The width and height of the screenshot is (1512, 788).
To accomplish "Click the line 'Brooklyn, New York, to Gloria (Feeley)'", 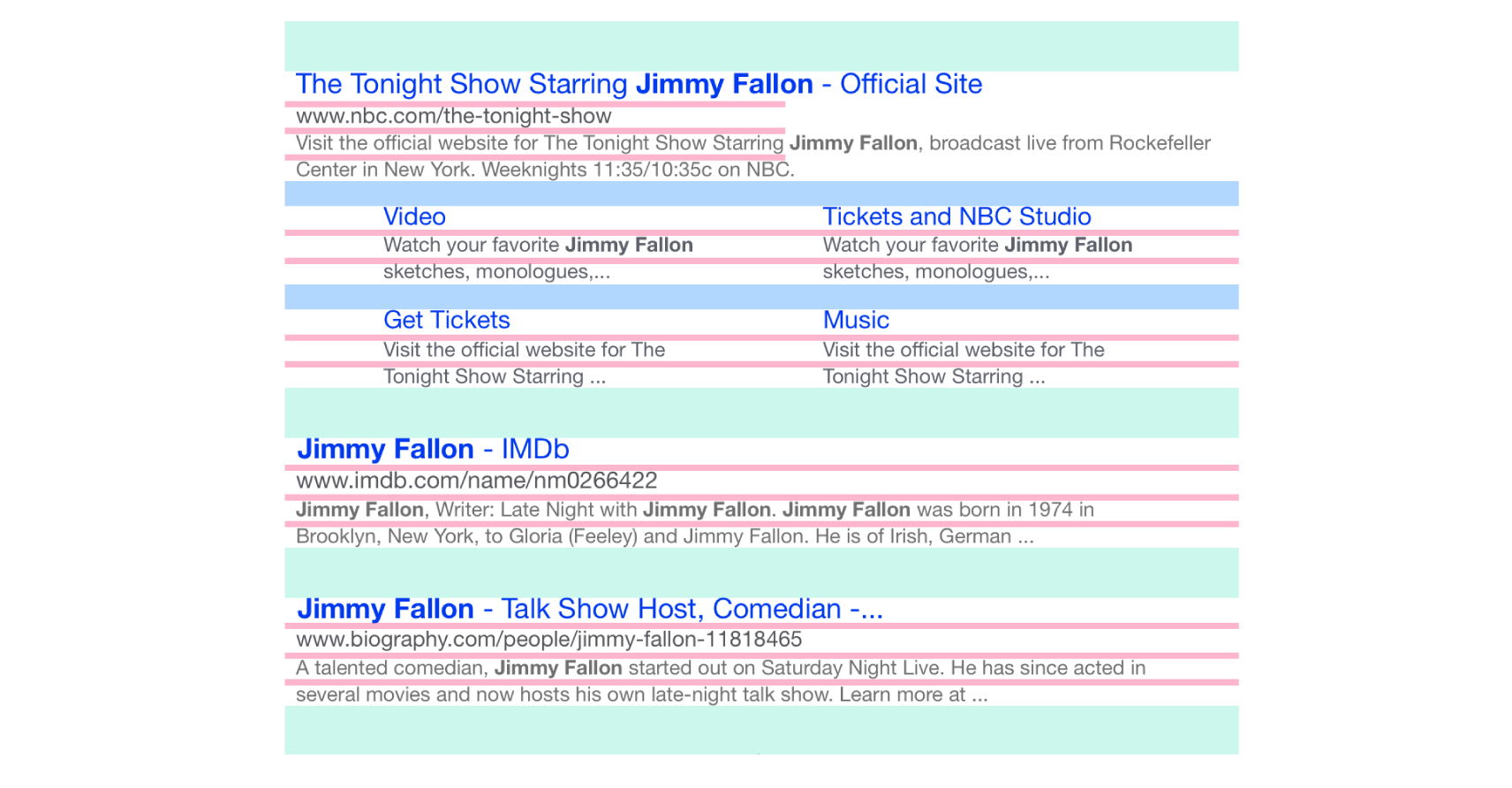I will (x=664, y=536).
